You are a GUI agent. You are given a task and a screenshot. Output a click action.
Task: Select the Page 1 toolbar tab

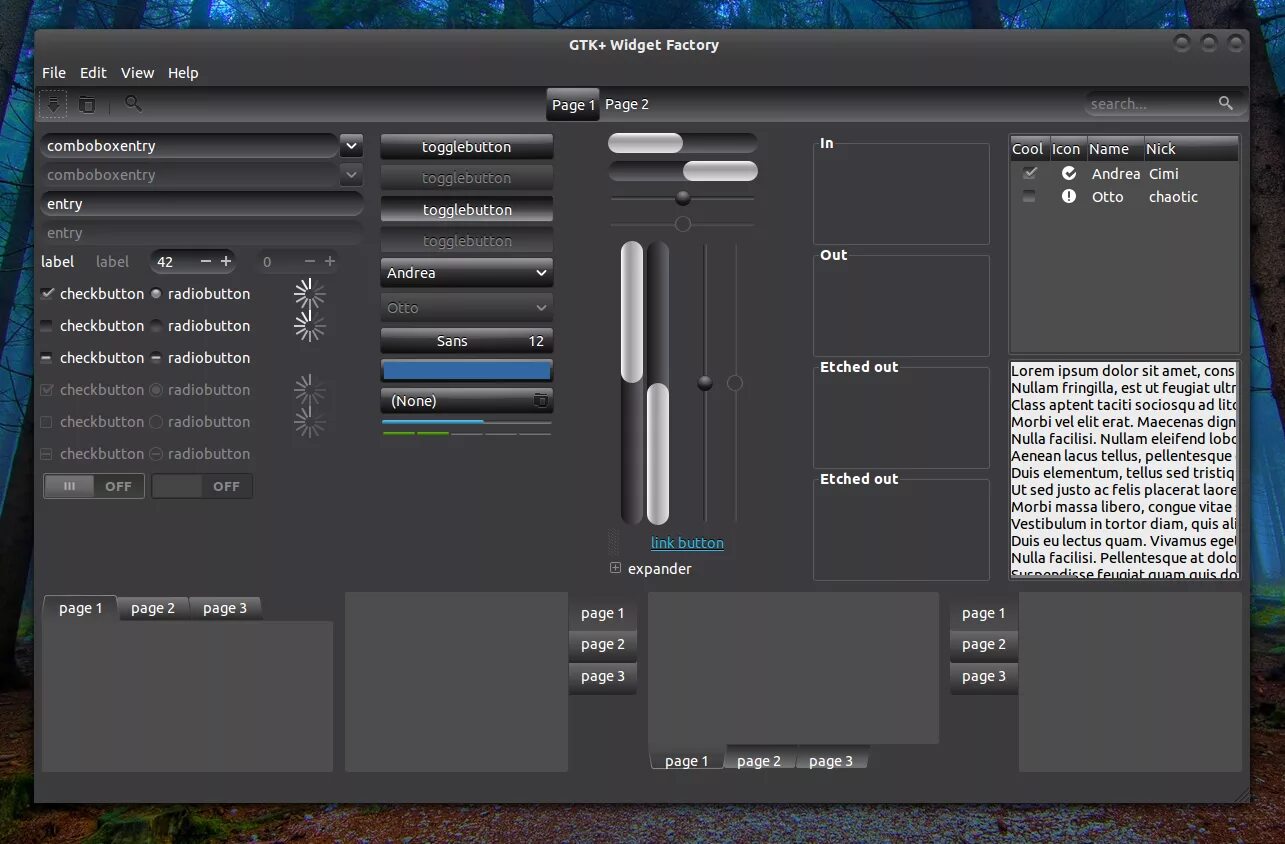pos(573,104)
